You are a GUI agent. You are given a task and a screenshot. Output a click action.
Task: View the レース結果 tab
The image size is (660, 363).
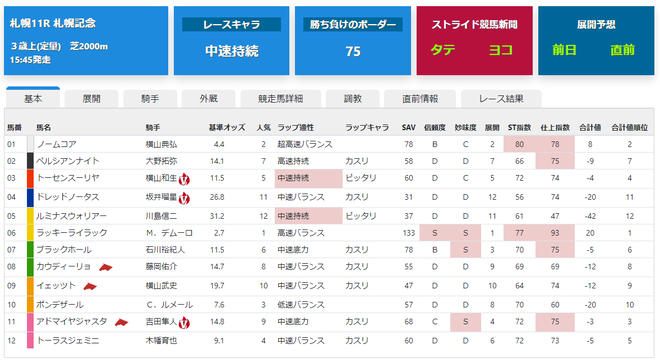(x=501, y=99)
